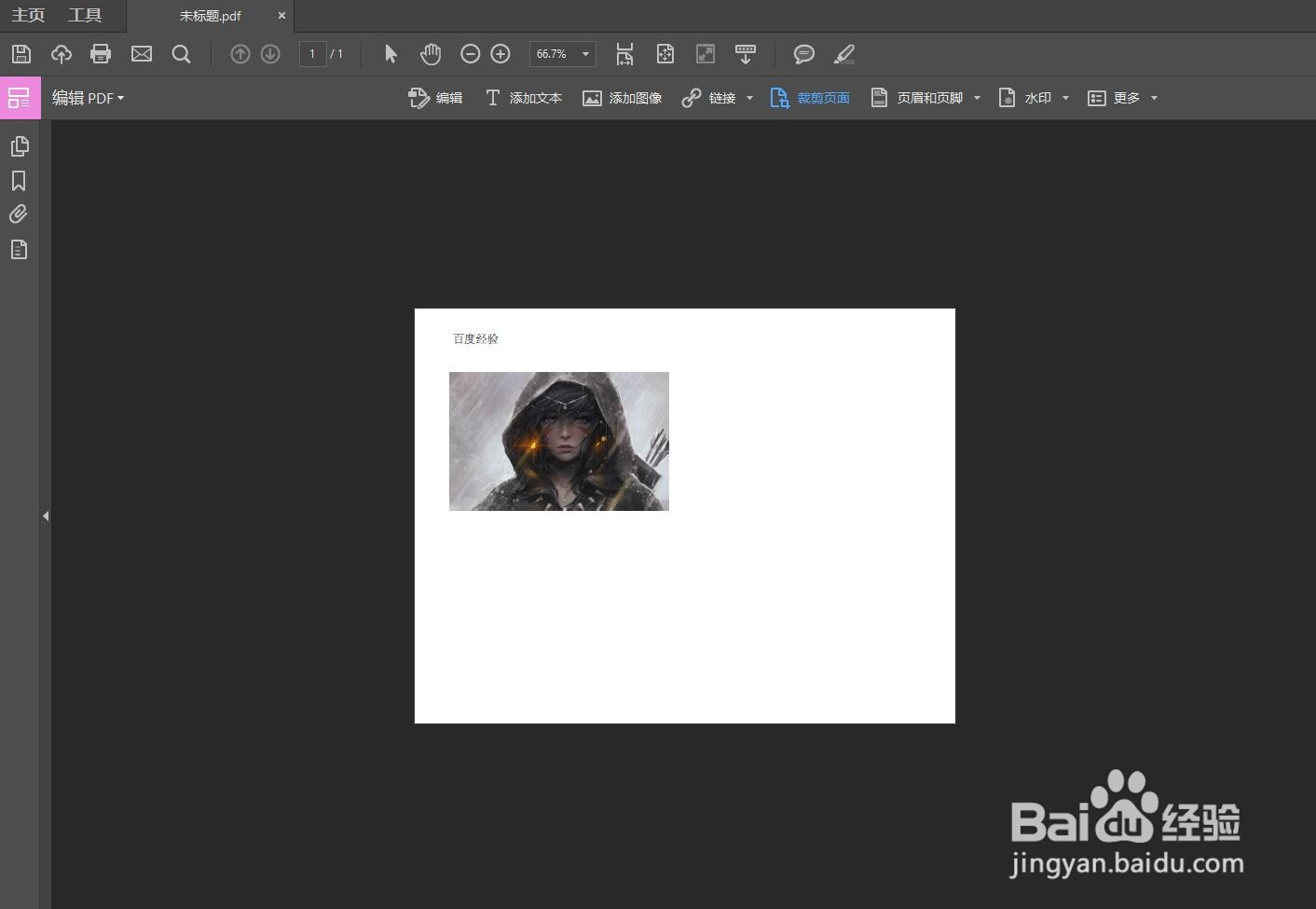Open the bookmarks panel
The image size is (1316, 909).
[x=19, y=181]
